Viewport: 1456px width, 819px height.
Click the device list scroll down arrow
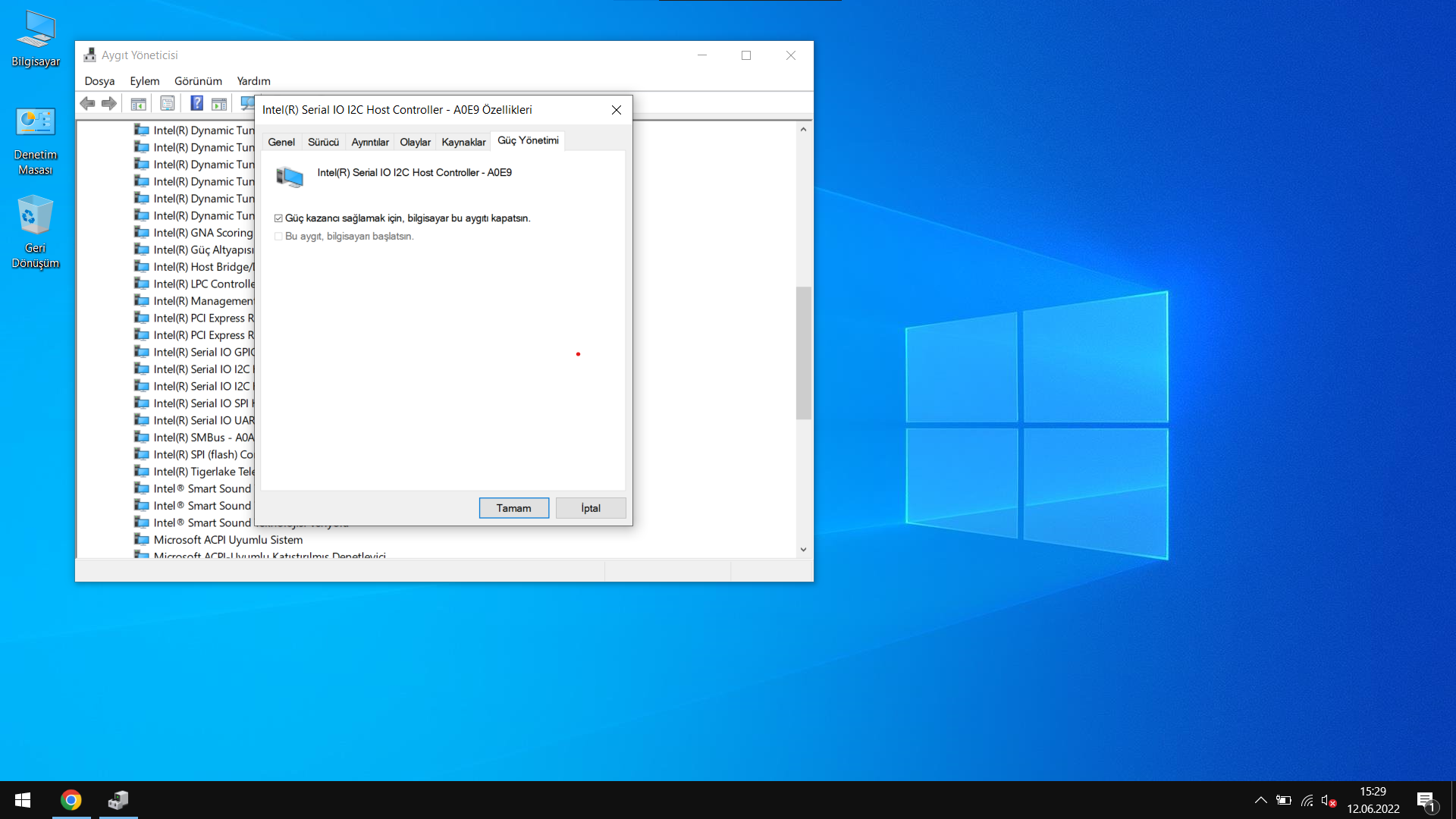click(x=803, y=550)
